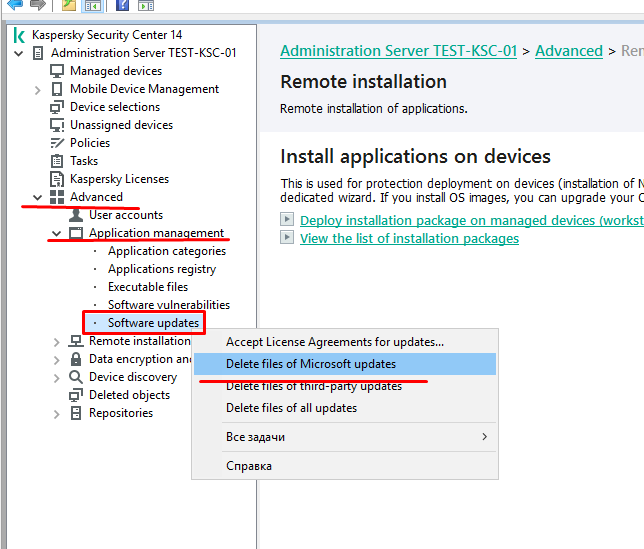The image size is (644, 549).
Task: Collapse the Administration Server TEST-KSC-01 node
Action: click(18, 53)
